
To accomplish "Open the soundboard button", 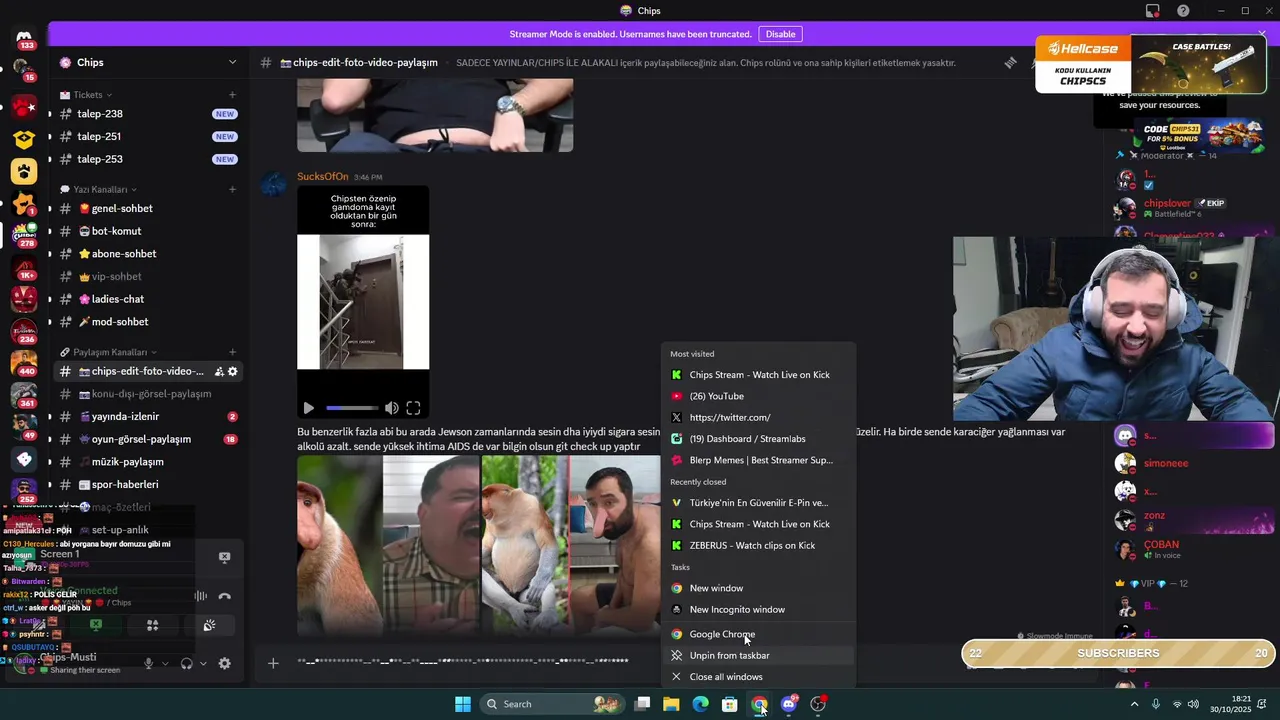I will 209,625.
